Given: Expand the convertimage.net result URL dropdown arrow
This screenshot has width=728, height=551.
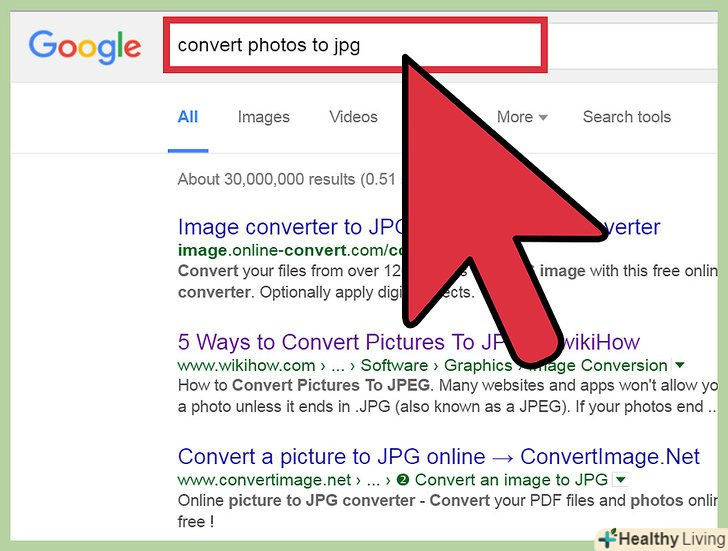Looking at the screenshot, I should click(621, 480).
